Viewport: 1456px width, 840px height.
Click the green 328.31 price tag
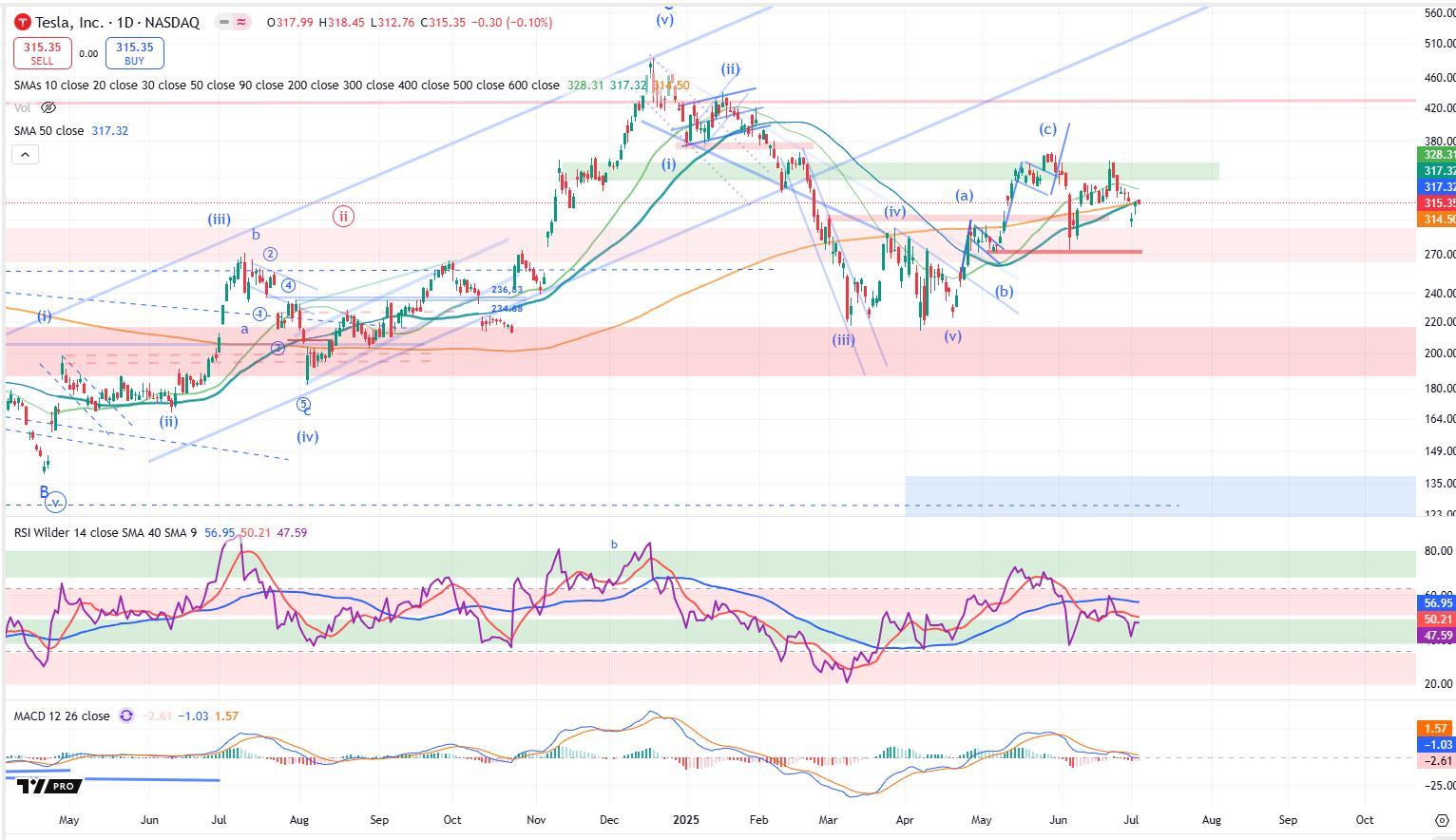point(1438,154)
